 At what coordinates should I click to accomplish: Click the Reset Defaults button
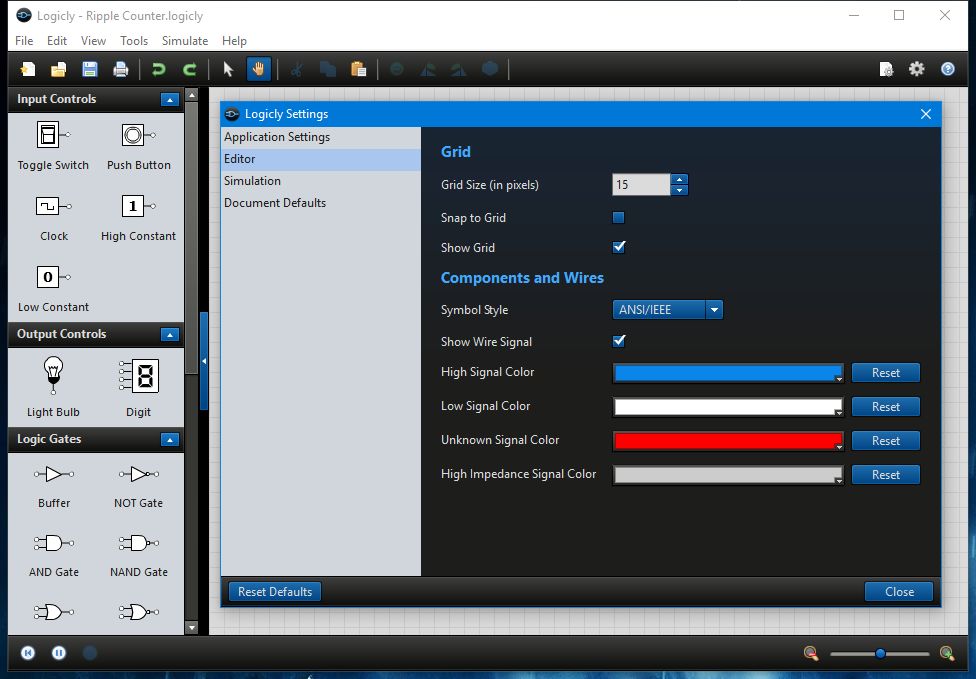[x=274, y=591]
